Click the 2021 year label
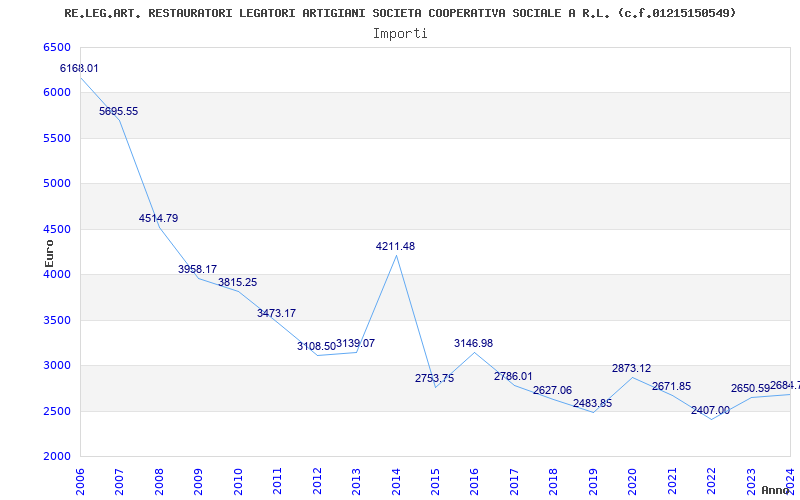This screenshot has height=500, width=800. [x=672, y=481]
